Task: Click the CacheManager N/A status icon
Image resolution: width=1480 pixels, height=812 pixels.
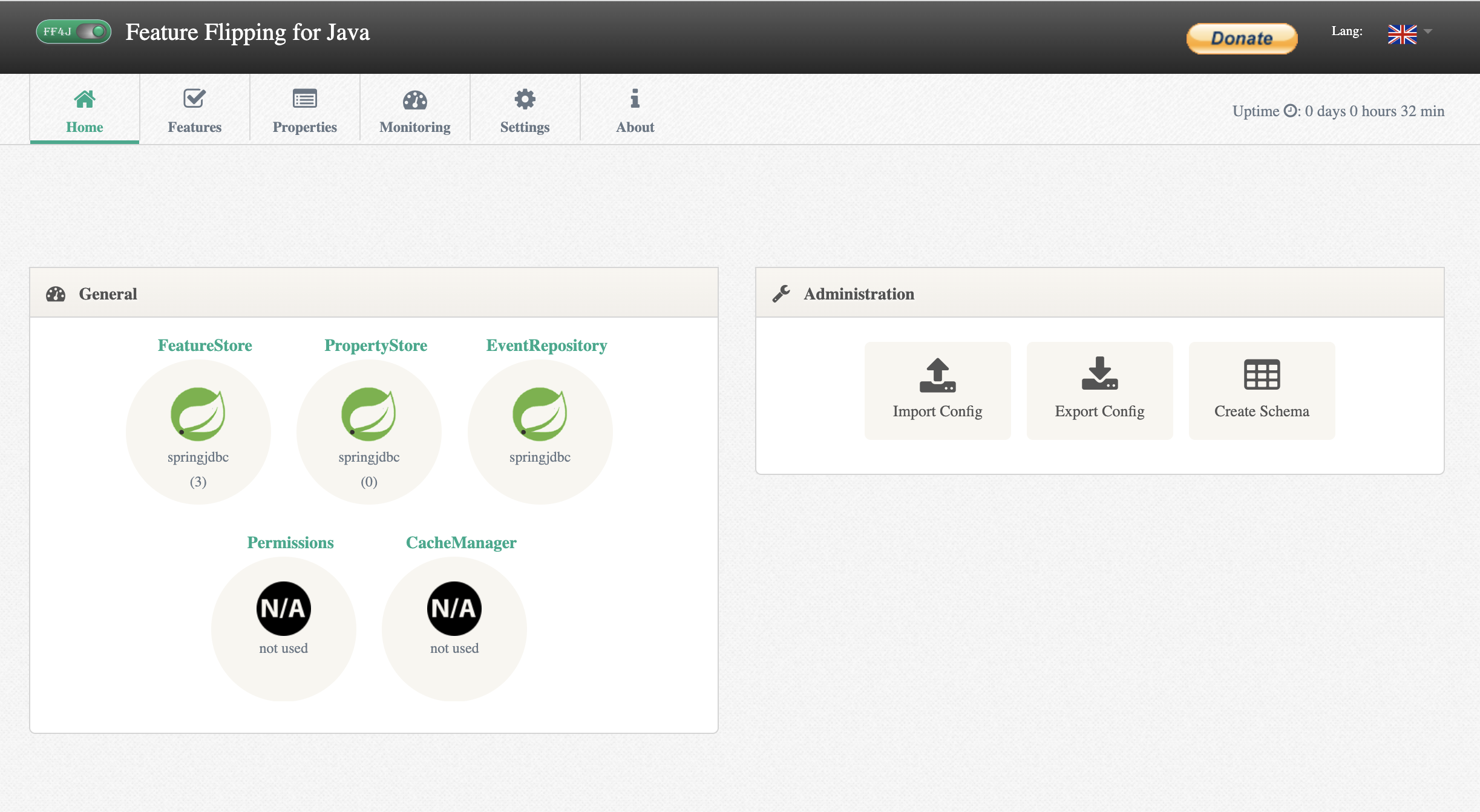Action: (x=454, y=607)
